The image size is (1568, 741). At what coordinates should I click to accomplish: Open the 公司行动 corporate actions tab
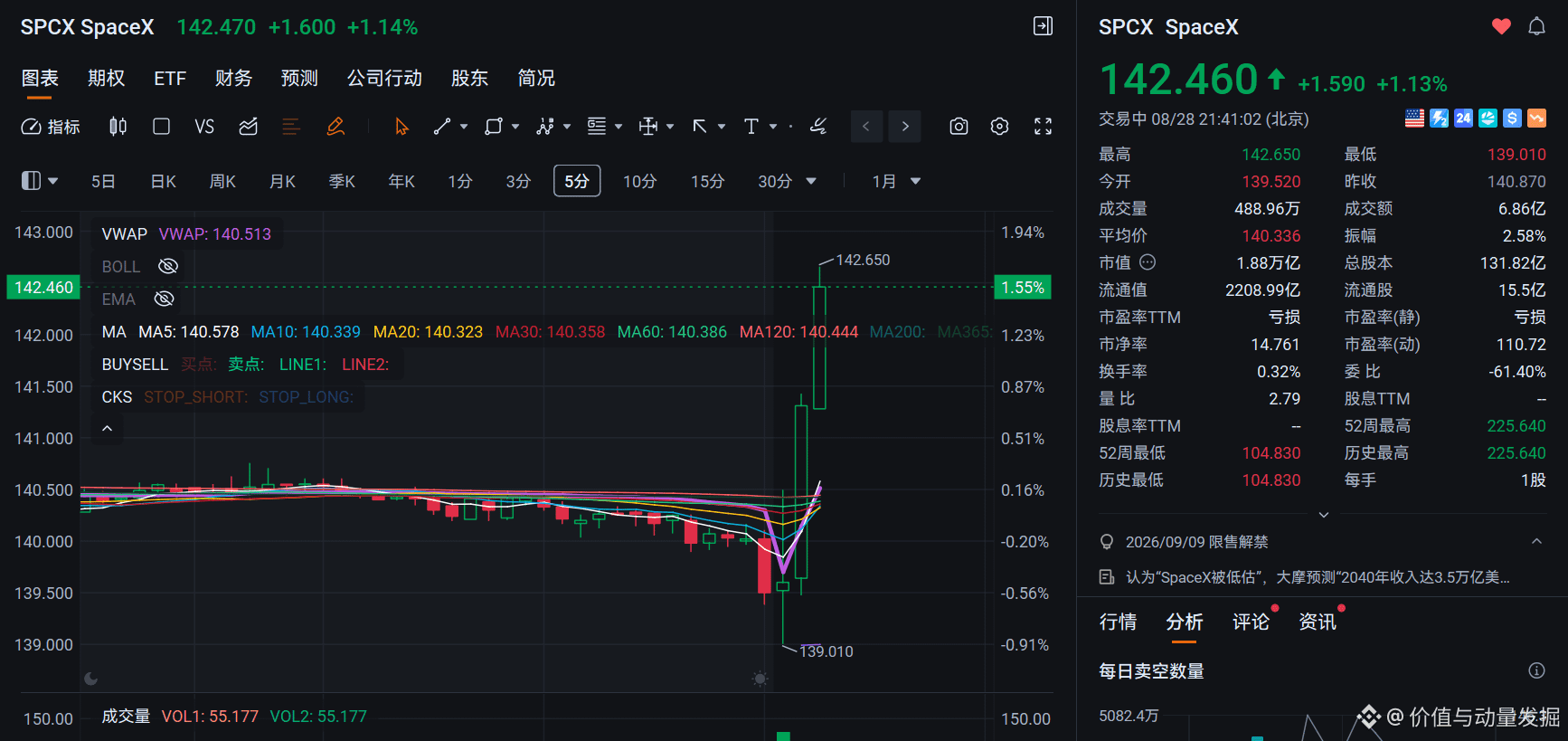pyautogui.click(x=384, y=79)
